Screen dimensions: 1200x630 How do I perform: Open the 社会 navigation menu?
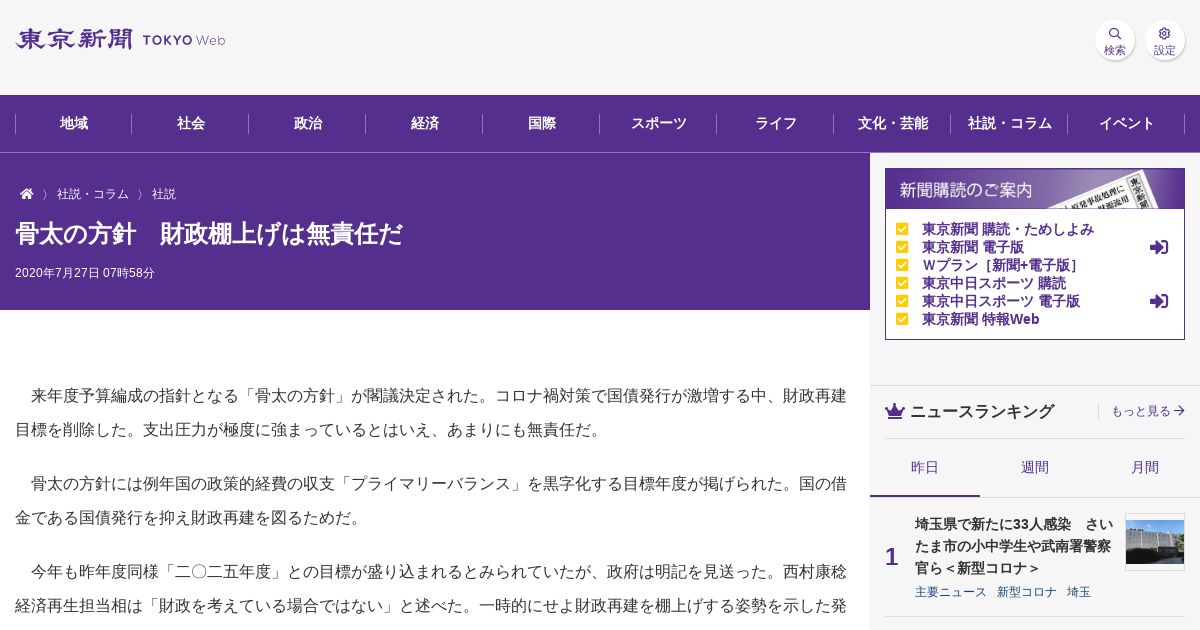click(x=191, y=124)
